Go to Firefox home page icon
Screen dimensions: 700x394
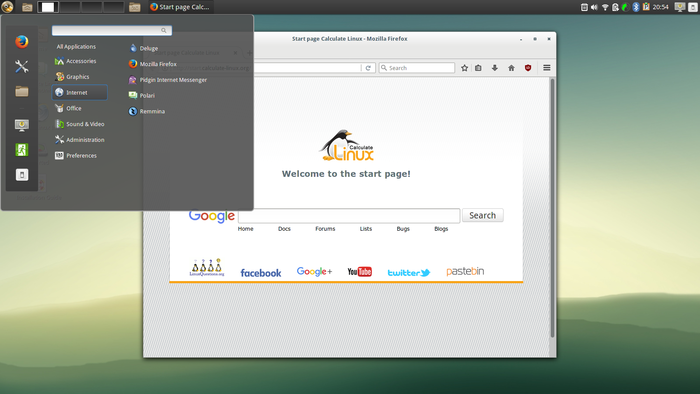tap(511, 68)
